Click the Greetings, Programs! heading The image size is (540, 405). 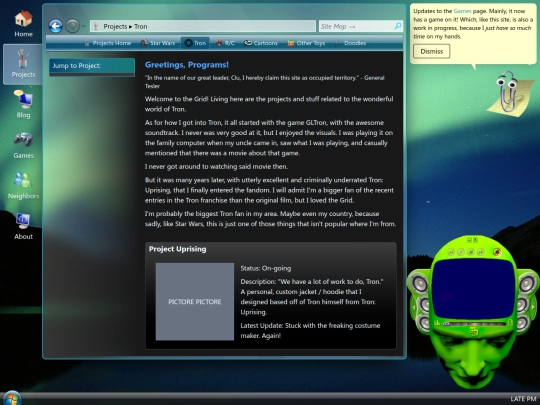point(187,65)
